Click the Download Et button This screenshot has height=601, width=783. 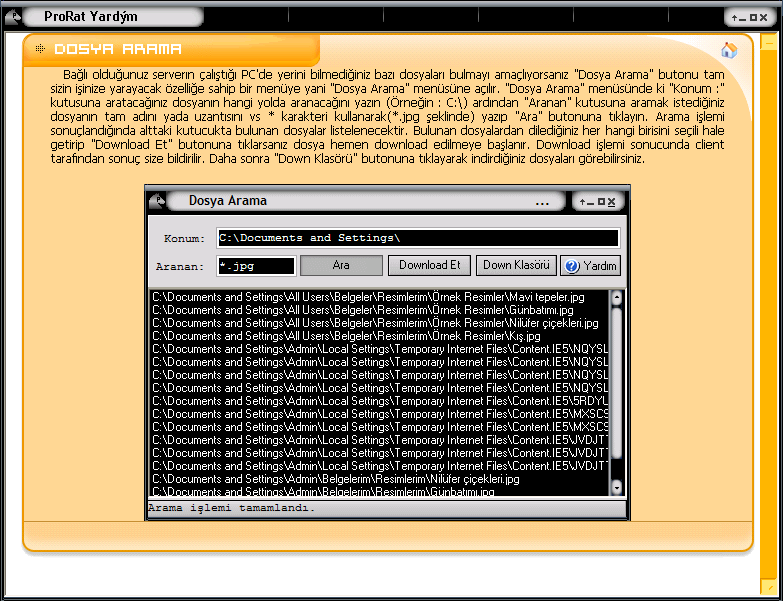pos(429,265)
